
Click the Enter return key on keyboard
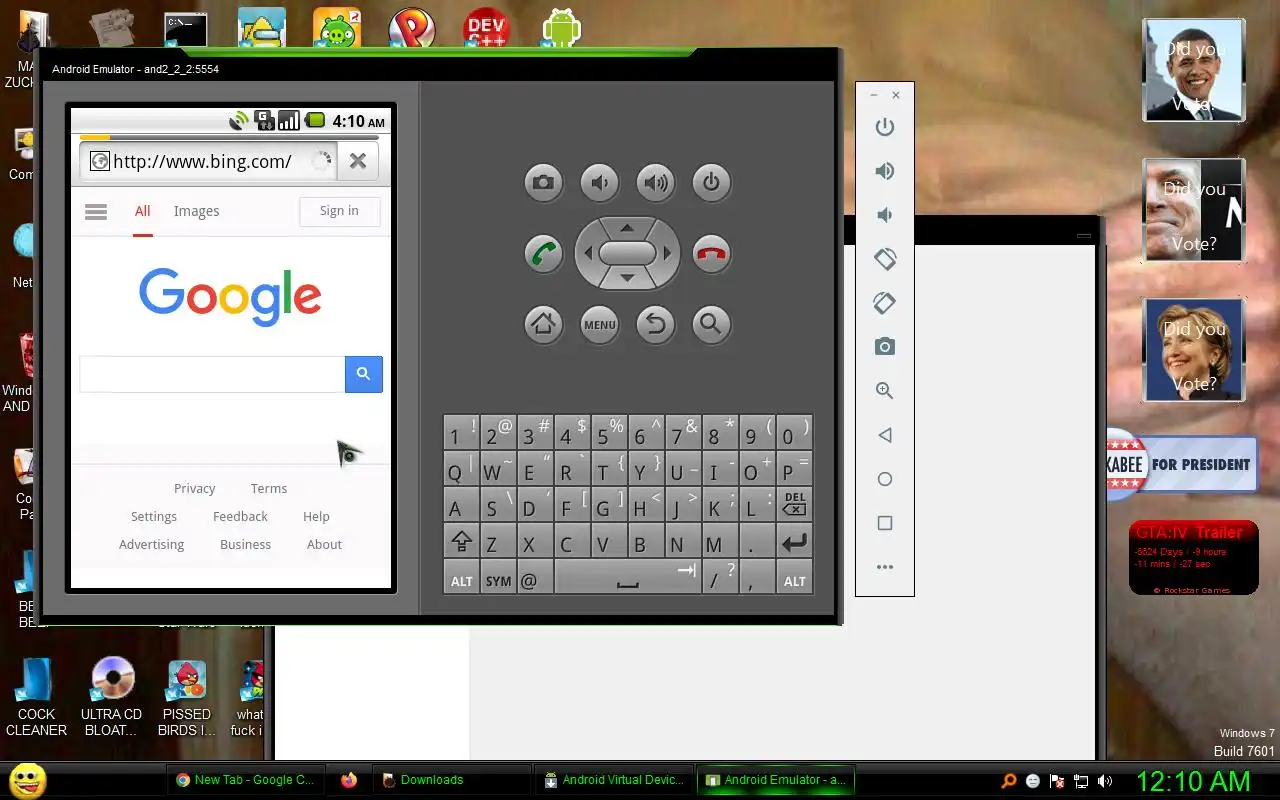[794, 542]
